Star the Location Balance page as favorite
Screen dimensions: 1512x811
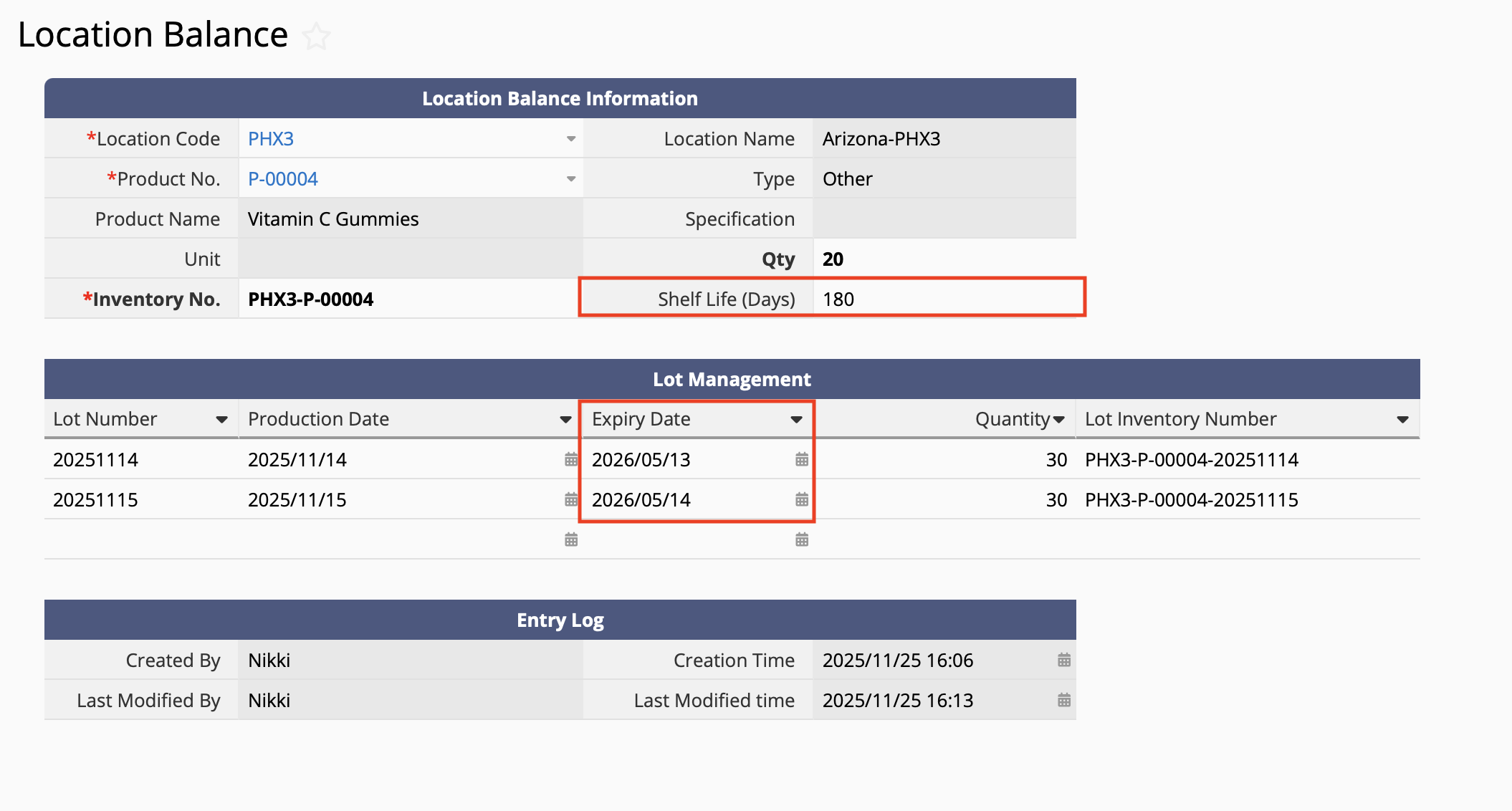tap(316, 37)
